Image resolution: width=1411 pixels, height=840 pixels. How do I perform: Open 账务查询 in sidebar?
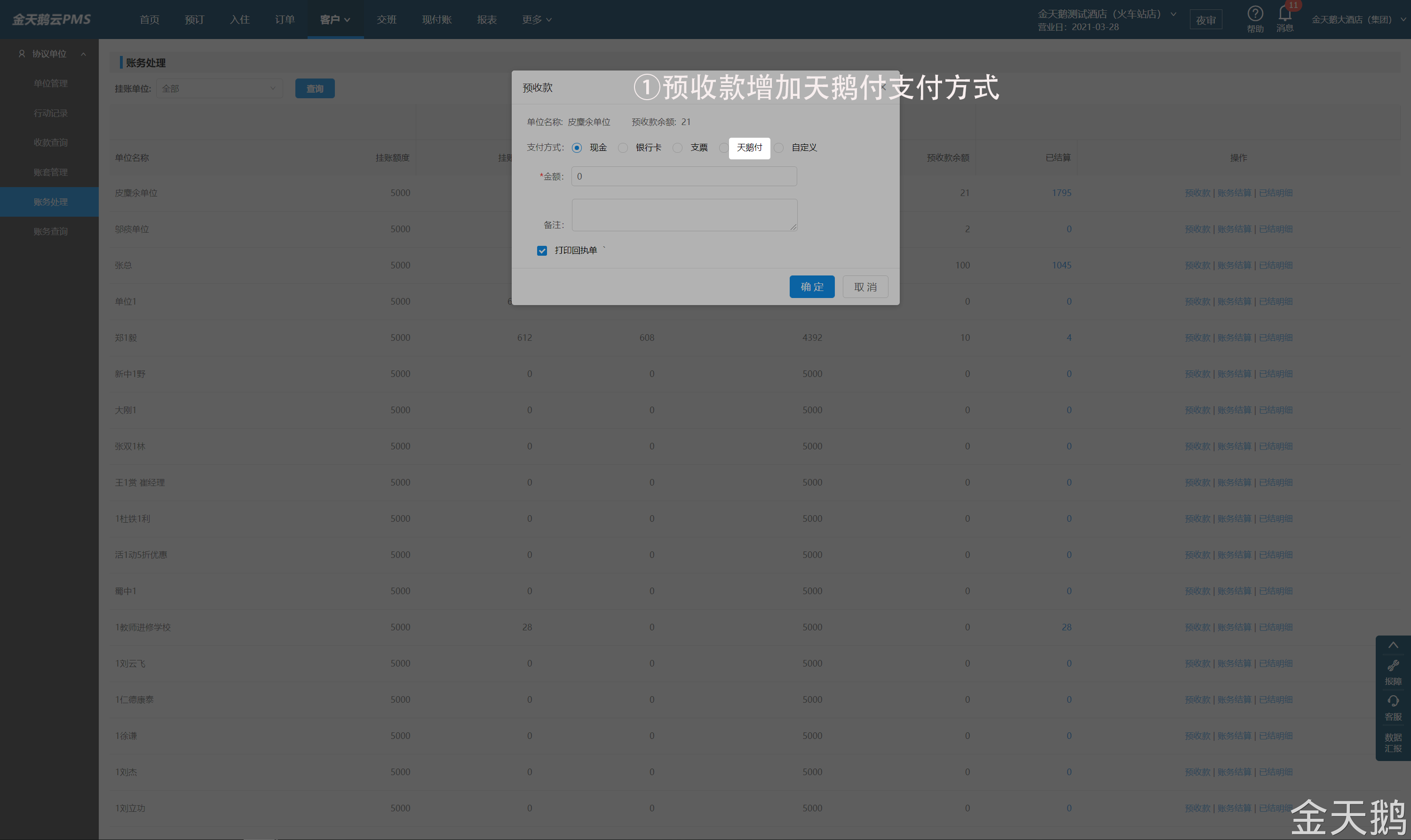click(x=50, y=232)
